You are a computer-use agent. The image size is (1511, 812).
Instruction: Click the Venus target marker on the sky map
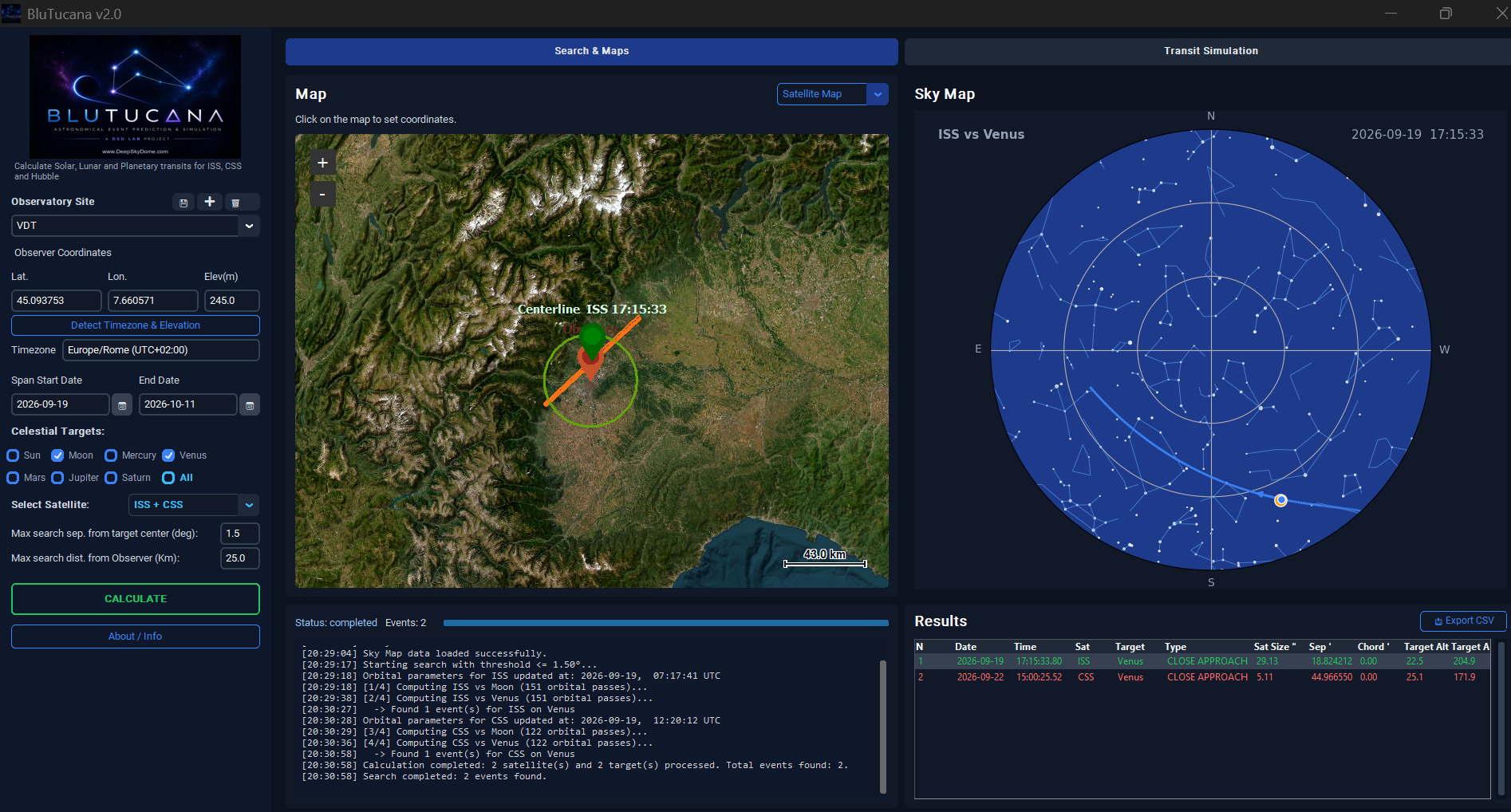tap(1280, 500)
